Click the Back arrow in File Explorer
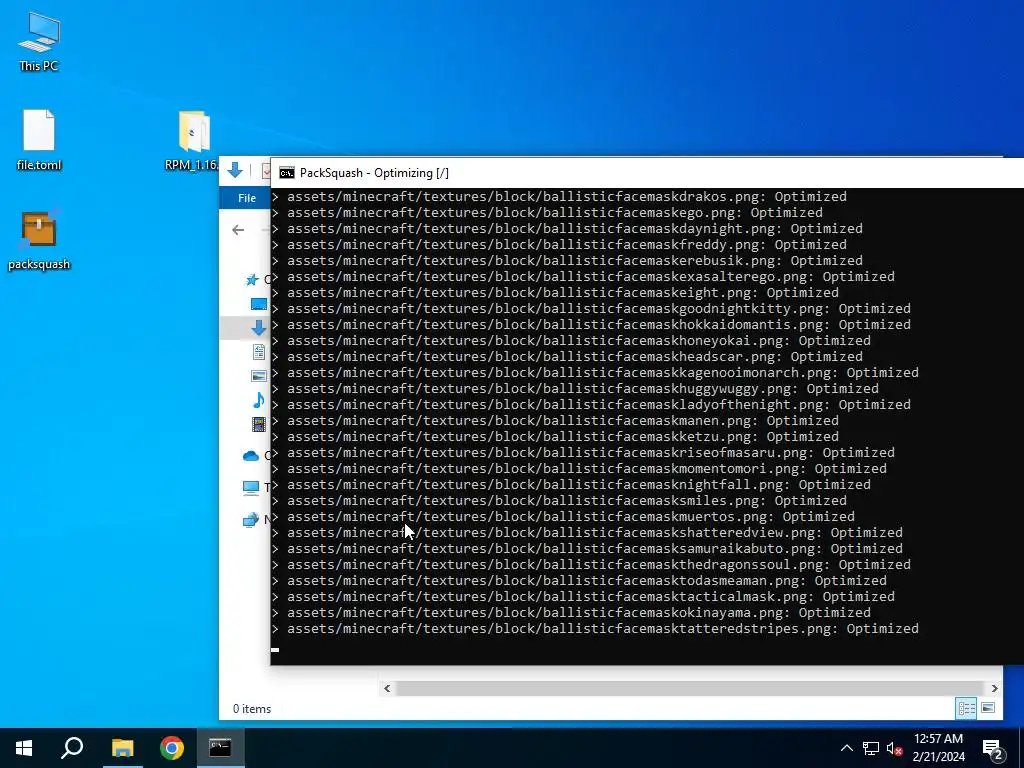 tap(238, 230)
